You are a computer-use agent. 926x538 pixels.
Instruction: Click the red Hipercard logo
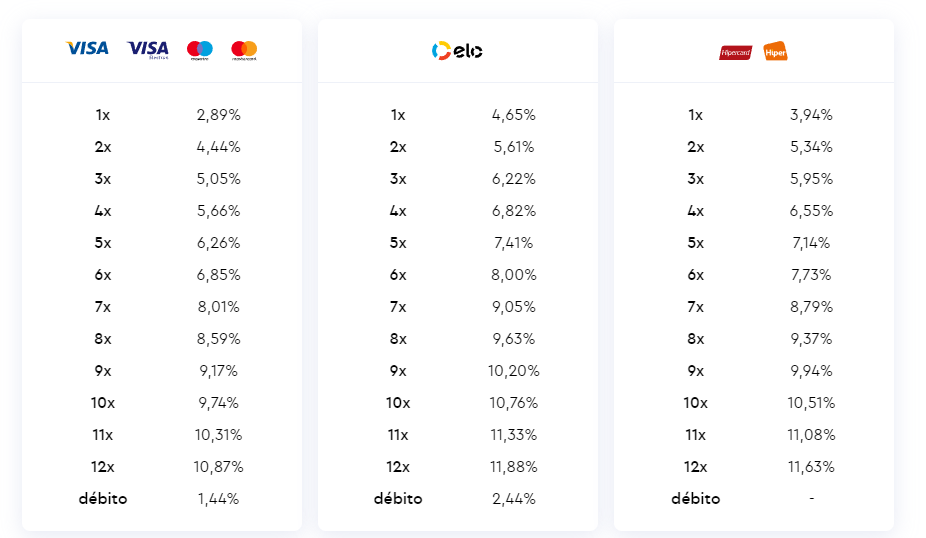735,52
